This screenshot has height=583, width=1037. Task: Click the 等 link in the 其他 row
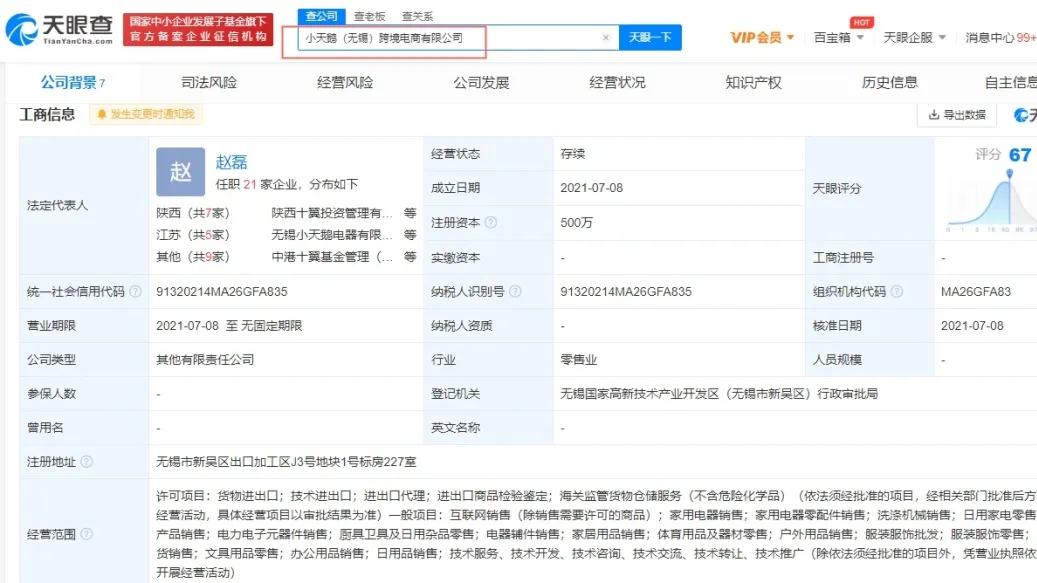(410, 256)
